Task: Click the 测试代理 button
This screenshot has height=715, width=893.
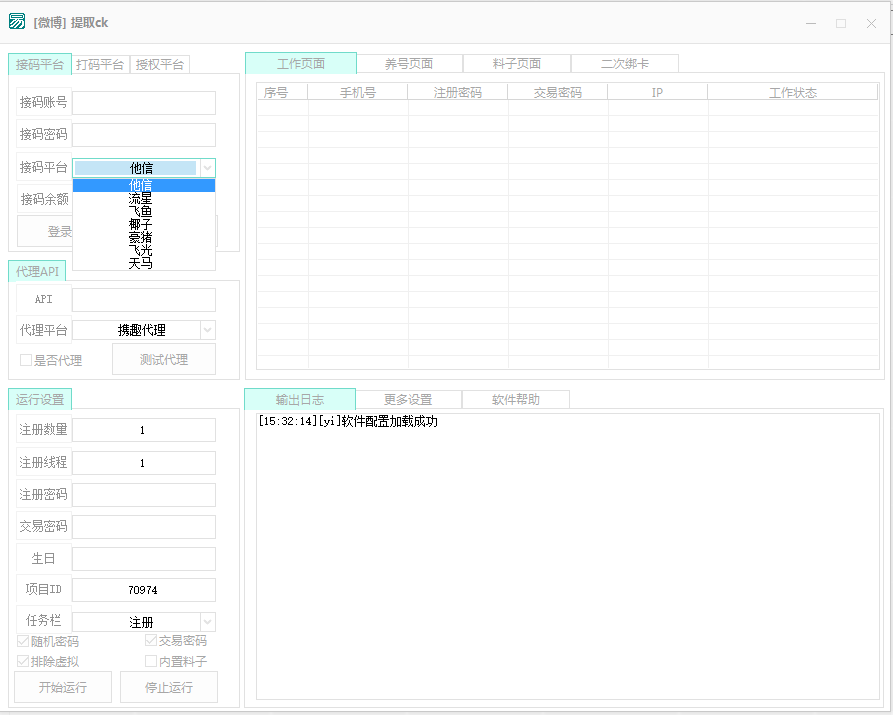Action: point(163,360)
